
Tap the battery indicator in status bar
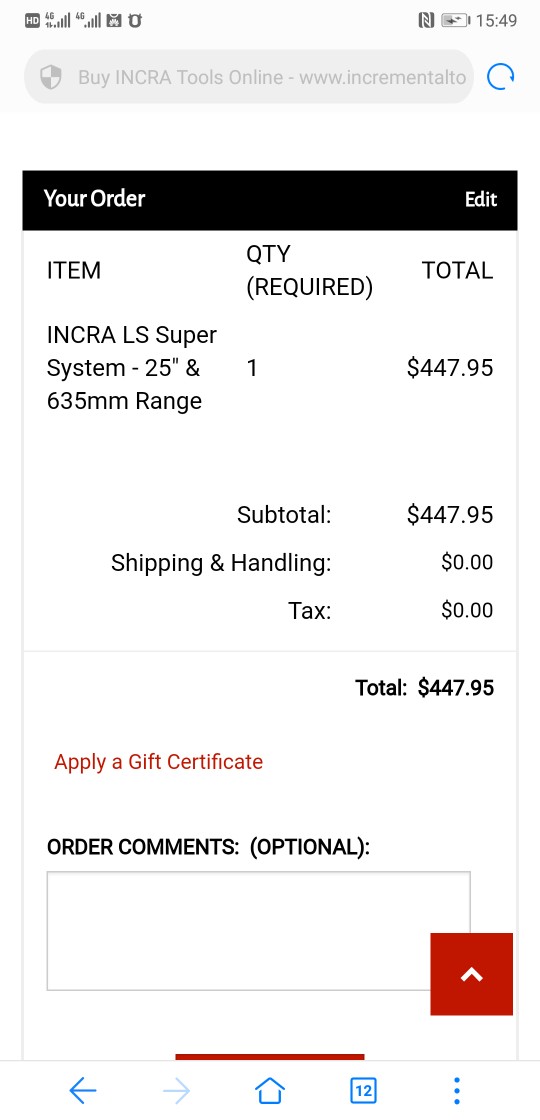click(x=456, y=21)
